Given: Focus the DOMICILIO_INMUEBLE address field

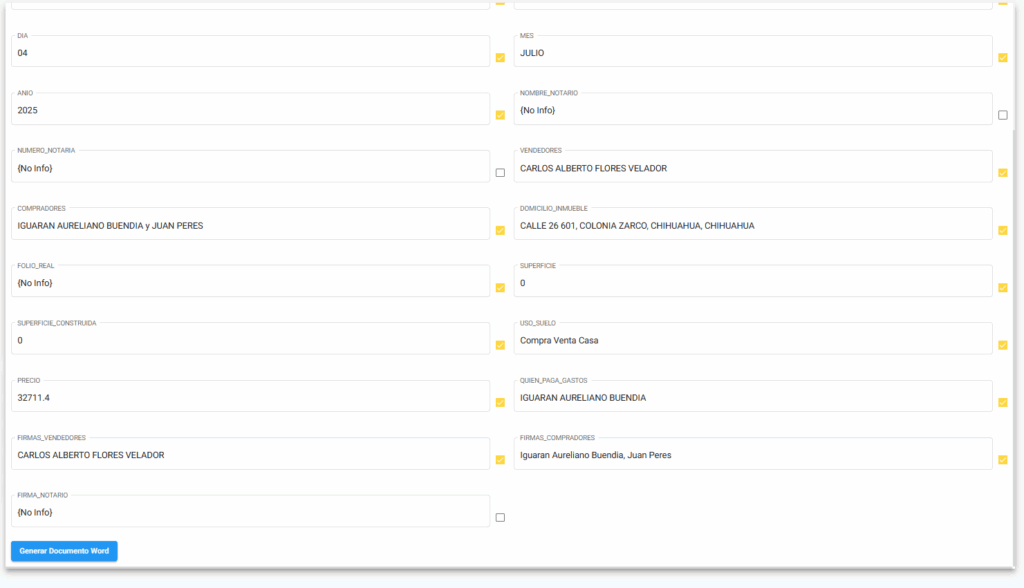Looking at the screenshot, I should point(752,225).
